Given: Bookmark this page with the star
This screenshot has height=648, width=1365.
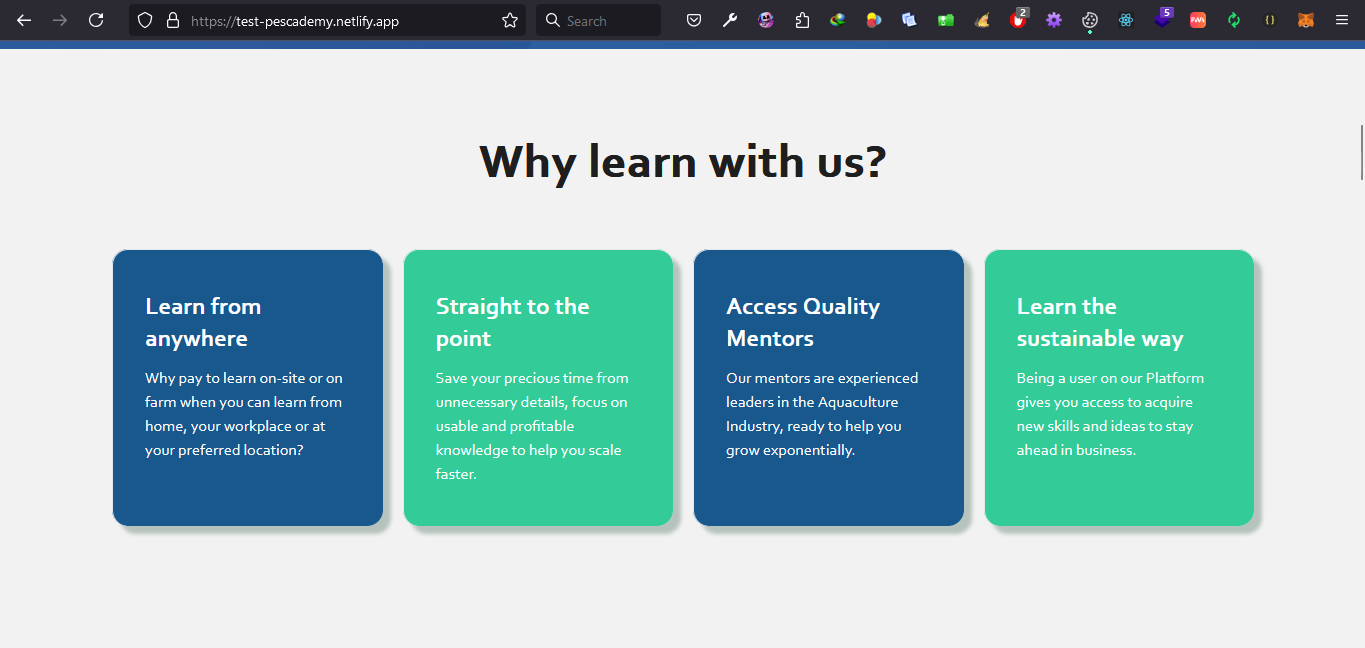Looking at the screenshot, I should pos(510,20).
